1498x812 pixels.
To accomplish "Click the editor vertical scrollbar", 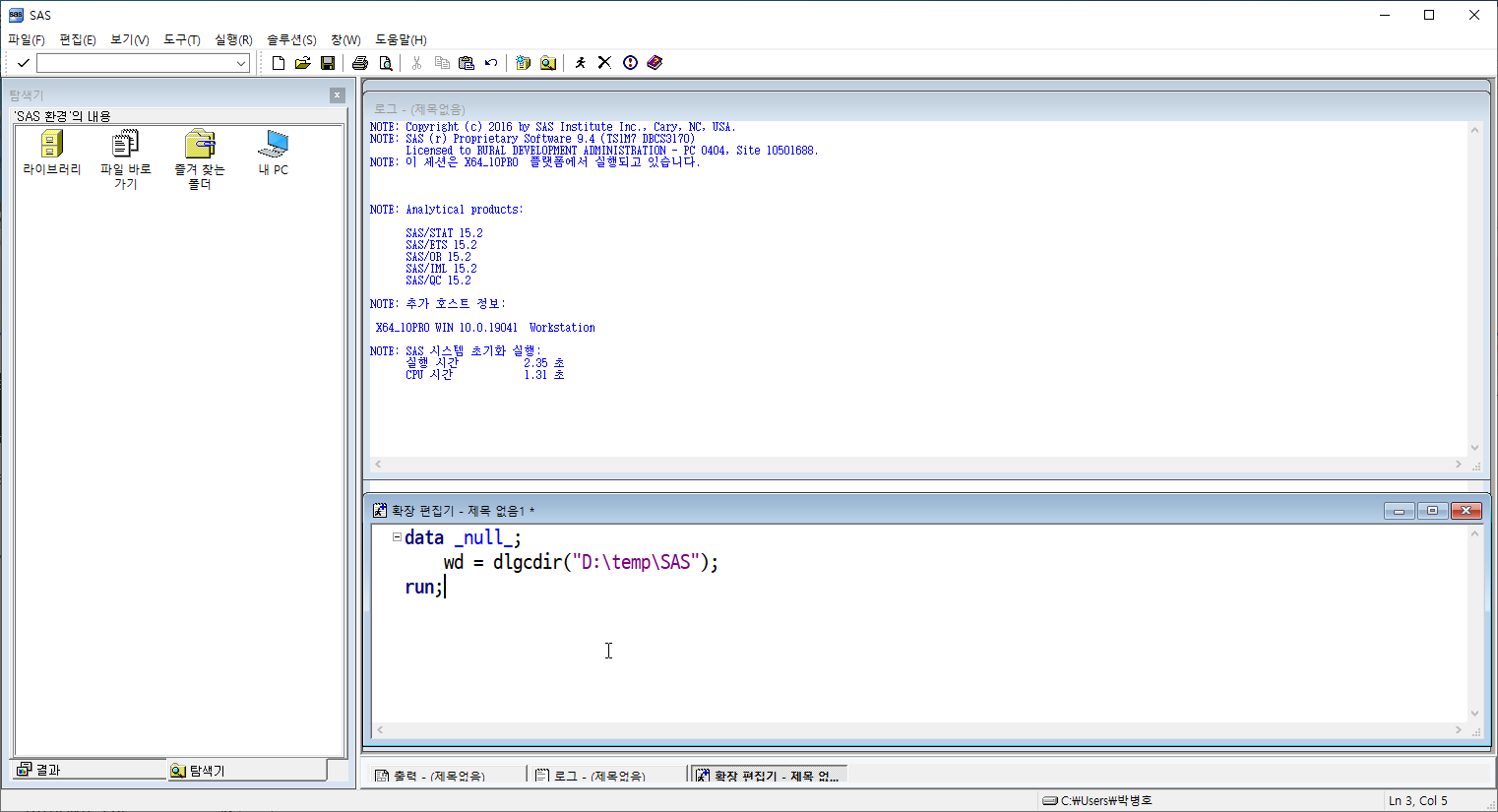I will coord(1474,624).
